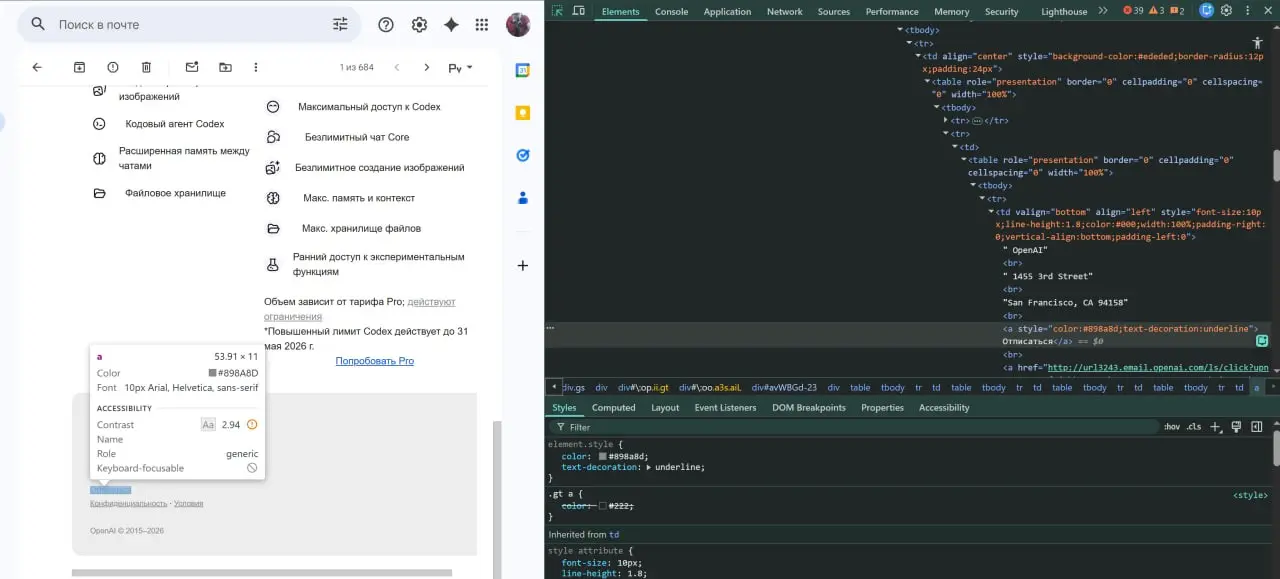Image resolution: width=1280 pixels, height=579 pixels.
Task: Click the "Попробовать Pro" link
Action: pos(374,361)
